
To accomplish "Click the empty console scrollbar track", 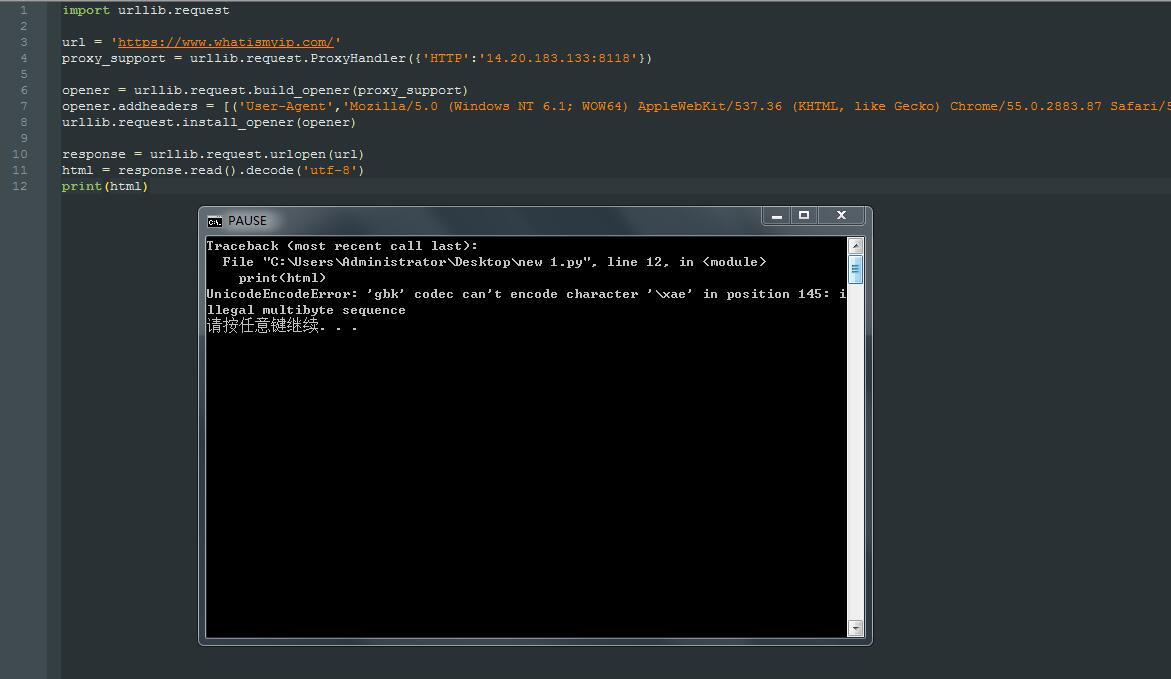I will [x=855, y=450].
